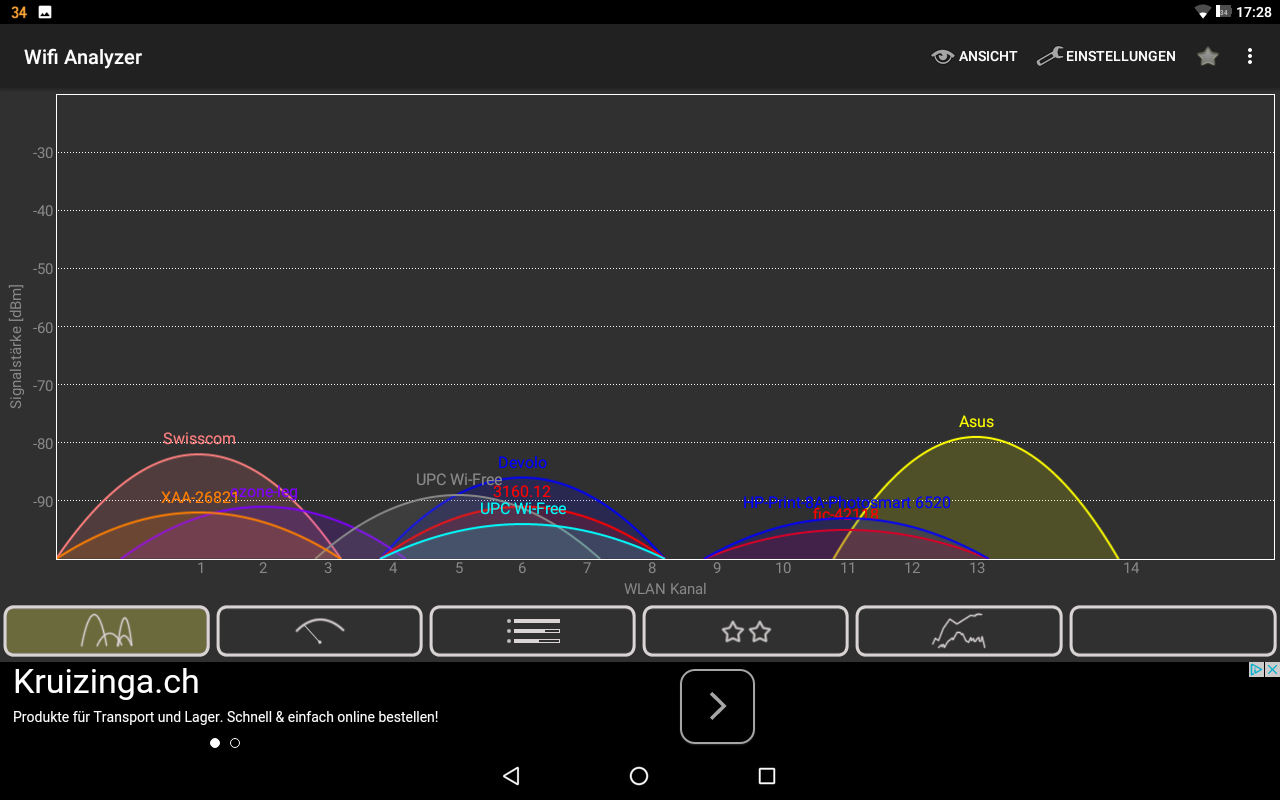
Task: Click the 17:28 clock
Action: click(1254, 12)
